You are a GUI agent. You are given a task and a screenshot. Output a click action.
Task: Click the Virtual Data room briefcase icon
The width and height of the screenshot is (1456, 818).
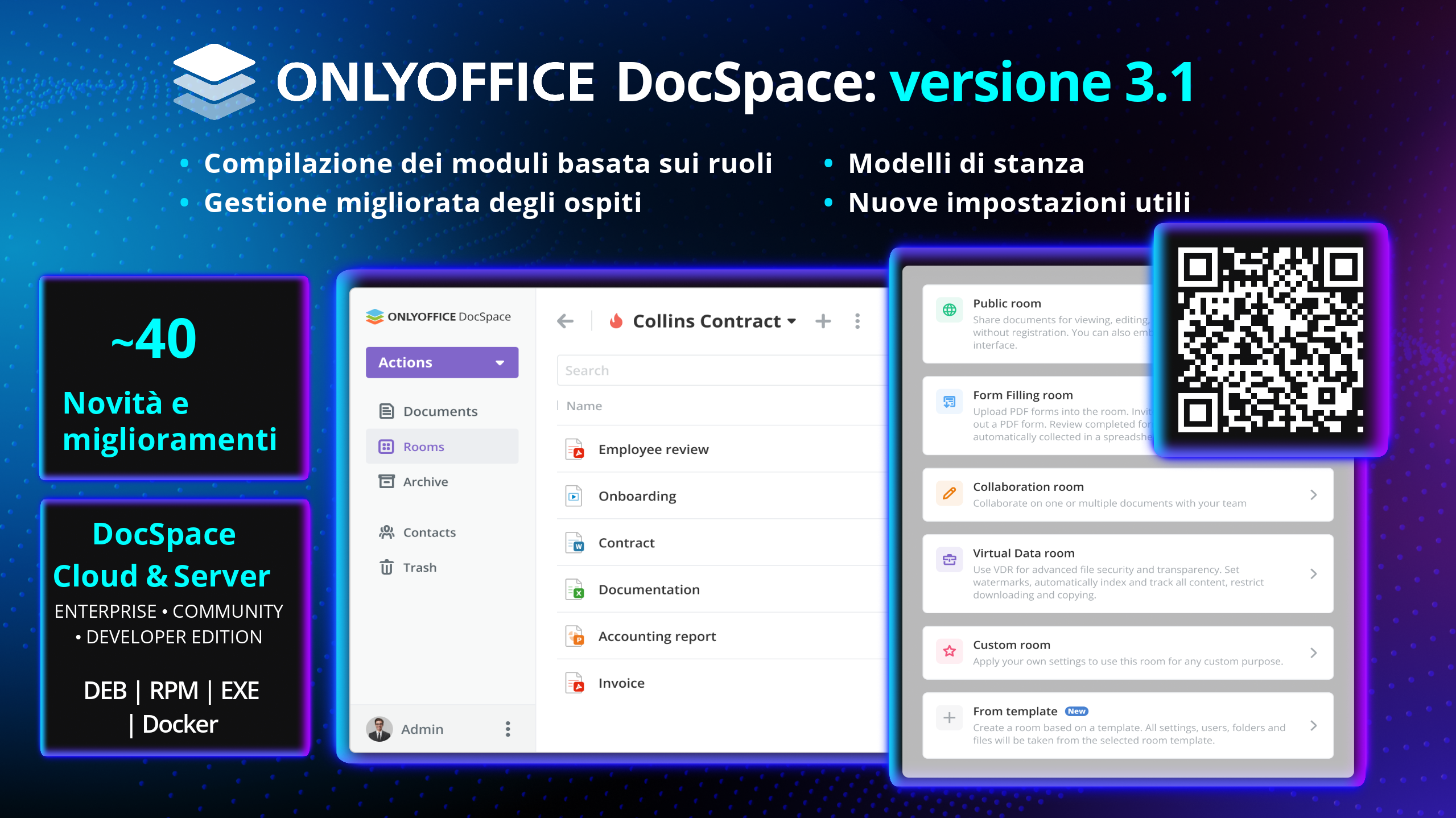click(x=949, y=560)
